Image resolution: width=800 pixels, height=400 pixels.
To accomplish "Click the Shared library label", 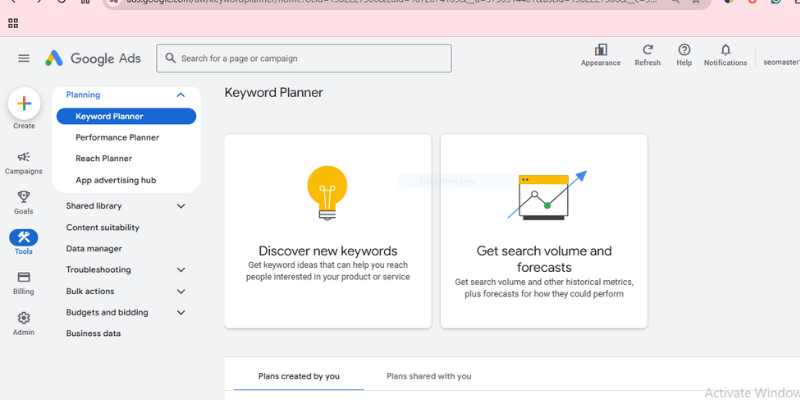I will [x=94, y=206].
